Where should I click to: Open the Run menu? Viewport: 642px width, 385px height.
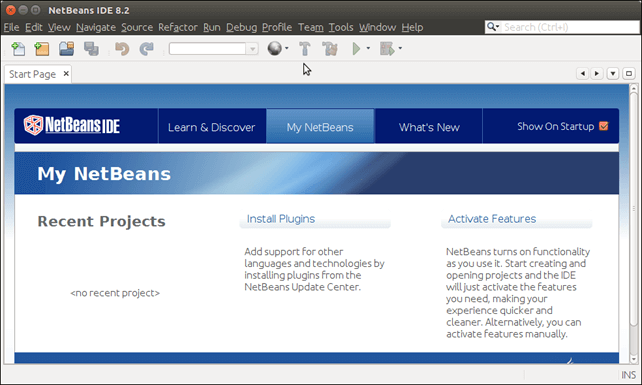click(x=212, y=27)
